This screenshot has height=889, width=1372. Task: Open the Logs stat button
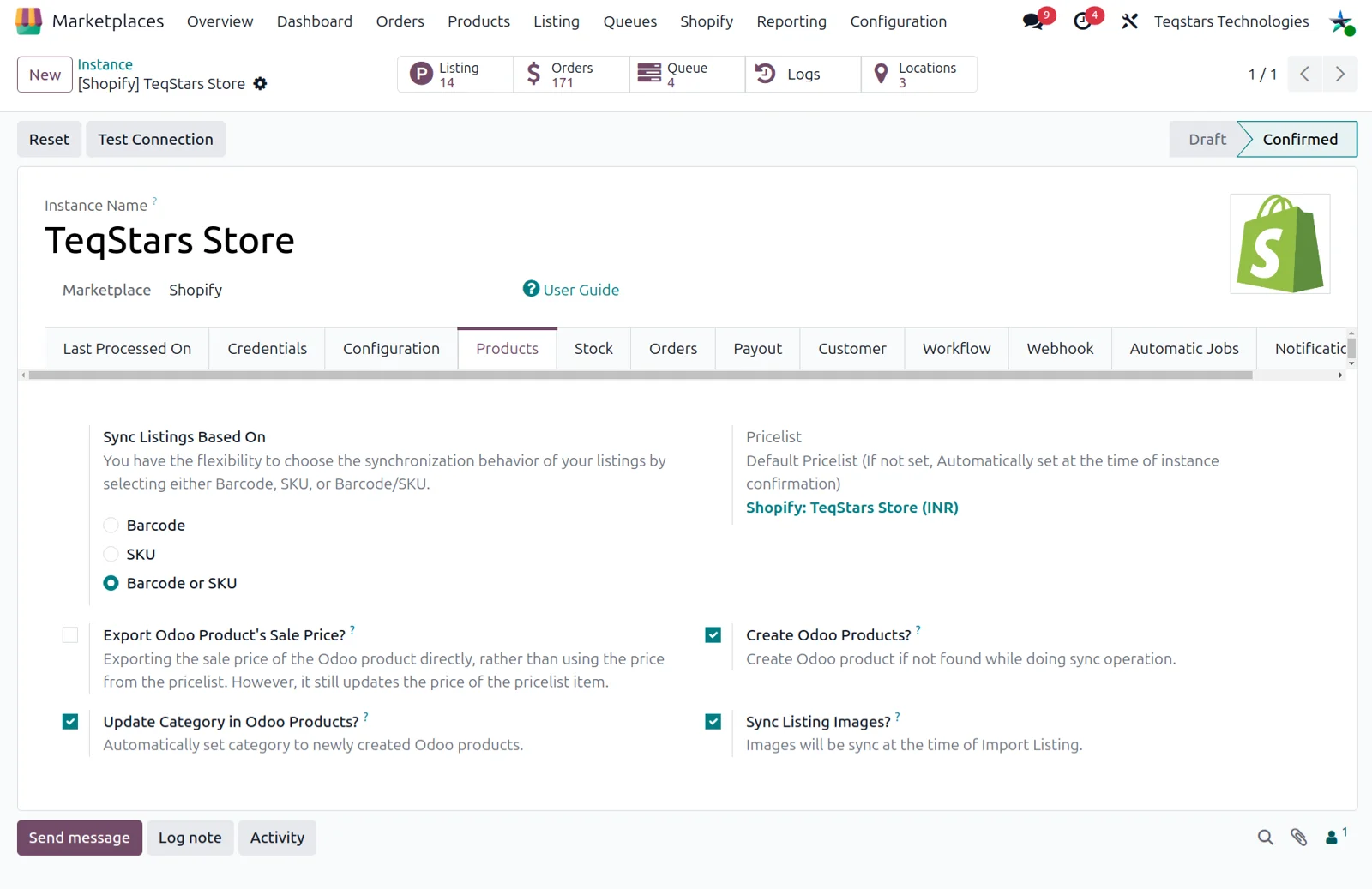803,75
